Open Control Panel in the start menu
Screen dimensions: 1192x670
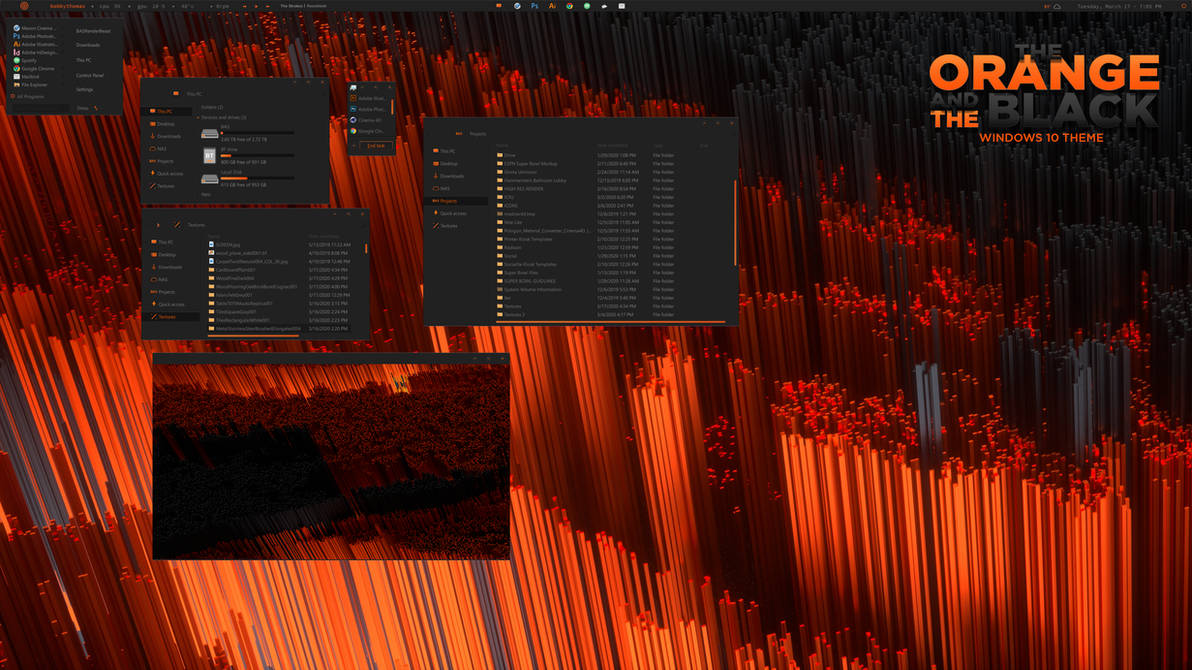(x=90, y=75)
